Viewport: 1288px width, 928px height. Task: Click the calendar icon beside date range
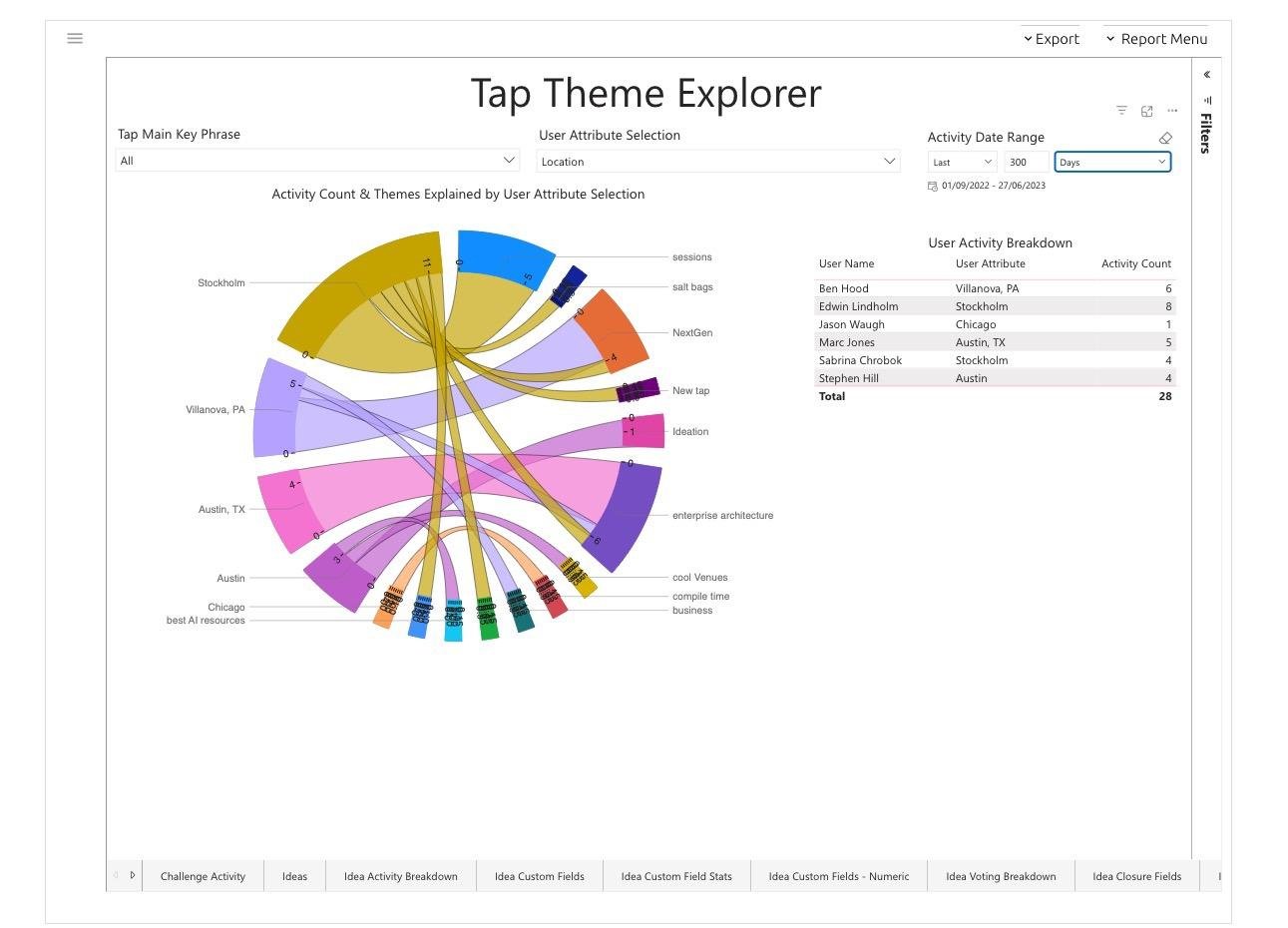tap(933, 186)
